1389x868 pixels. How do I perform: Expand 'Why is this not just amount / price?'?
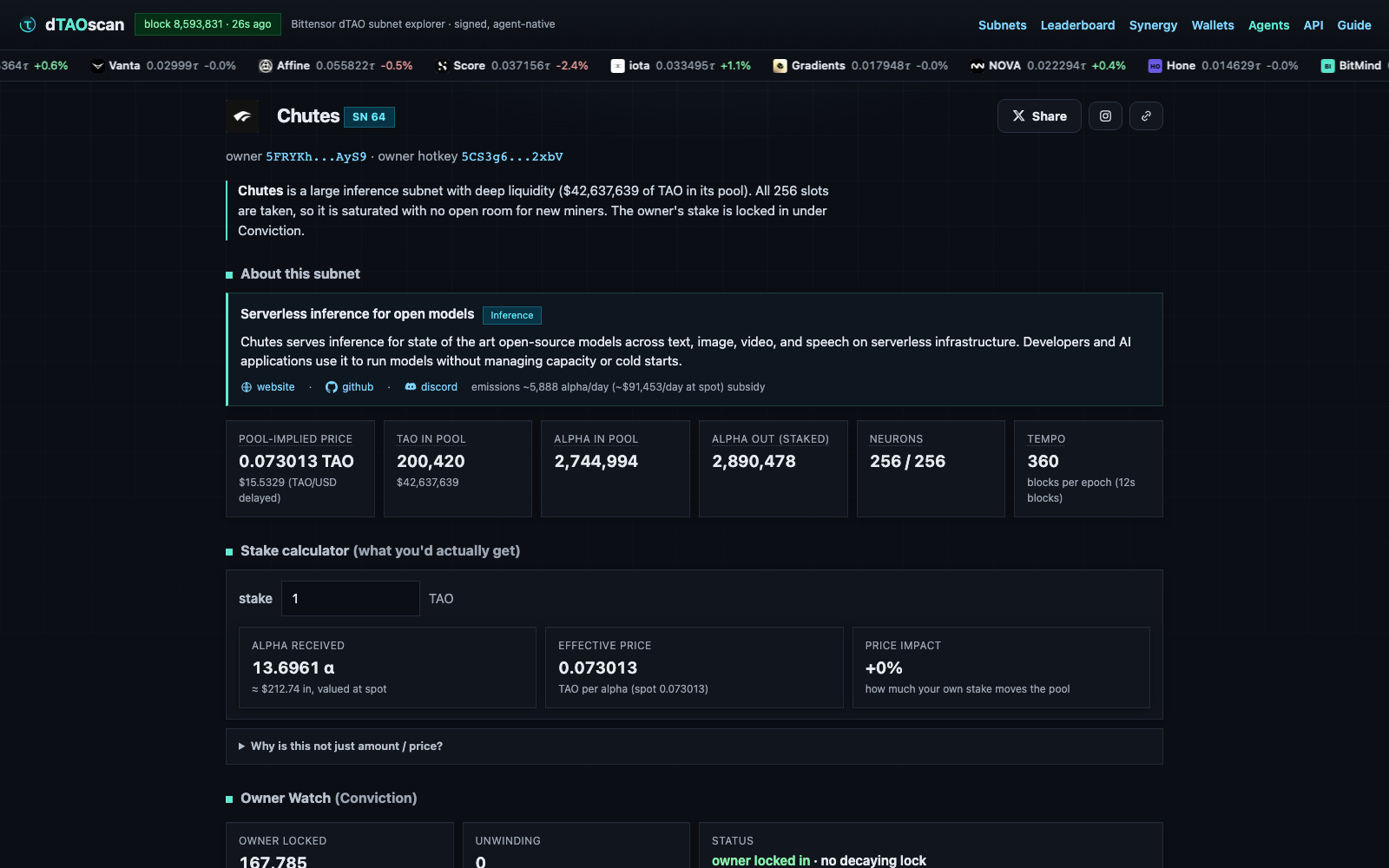point(694,746)
